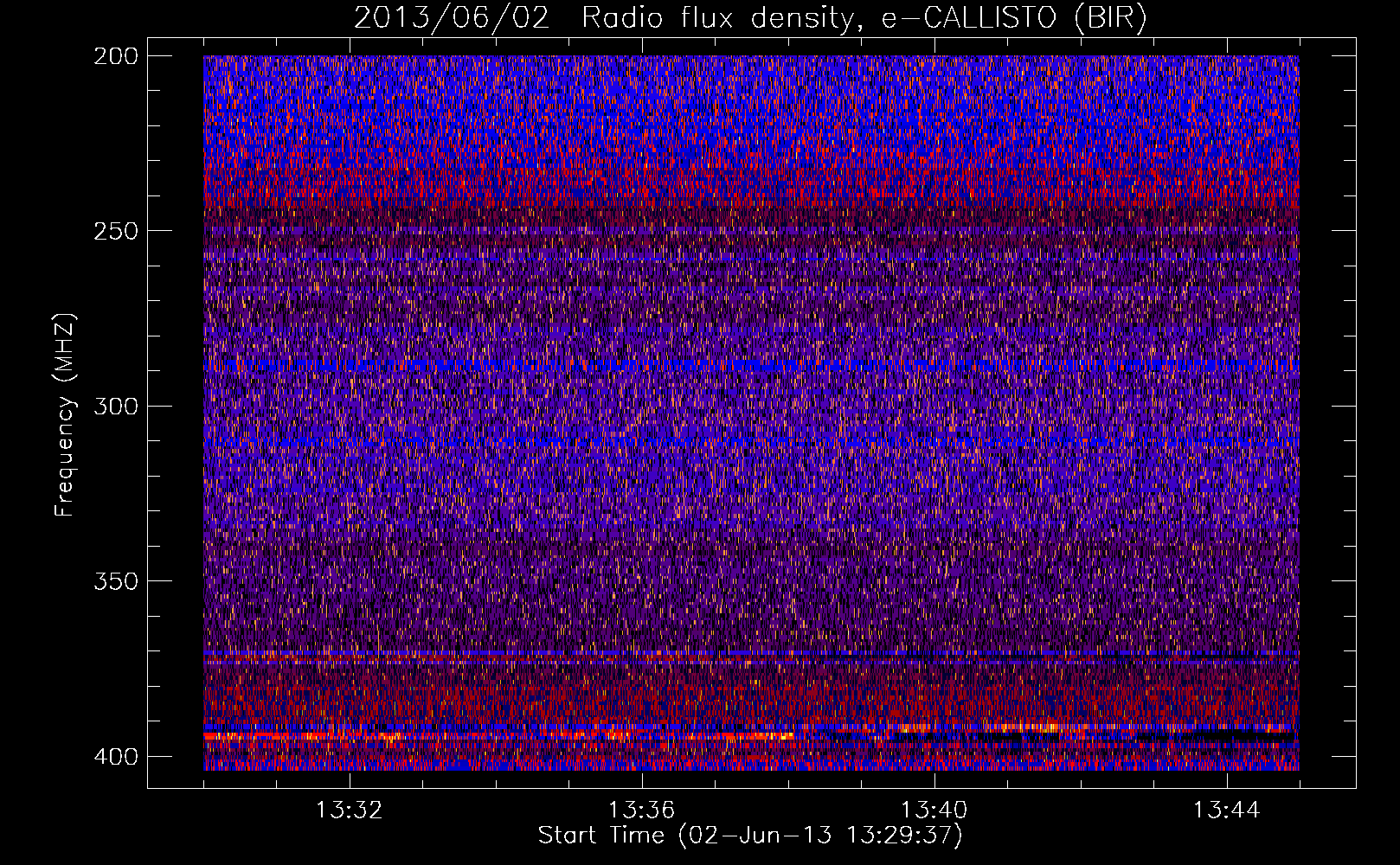Click the 'Start Time (02-Jun-13 13:29:37)' axis label

pos(750,836)
